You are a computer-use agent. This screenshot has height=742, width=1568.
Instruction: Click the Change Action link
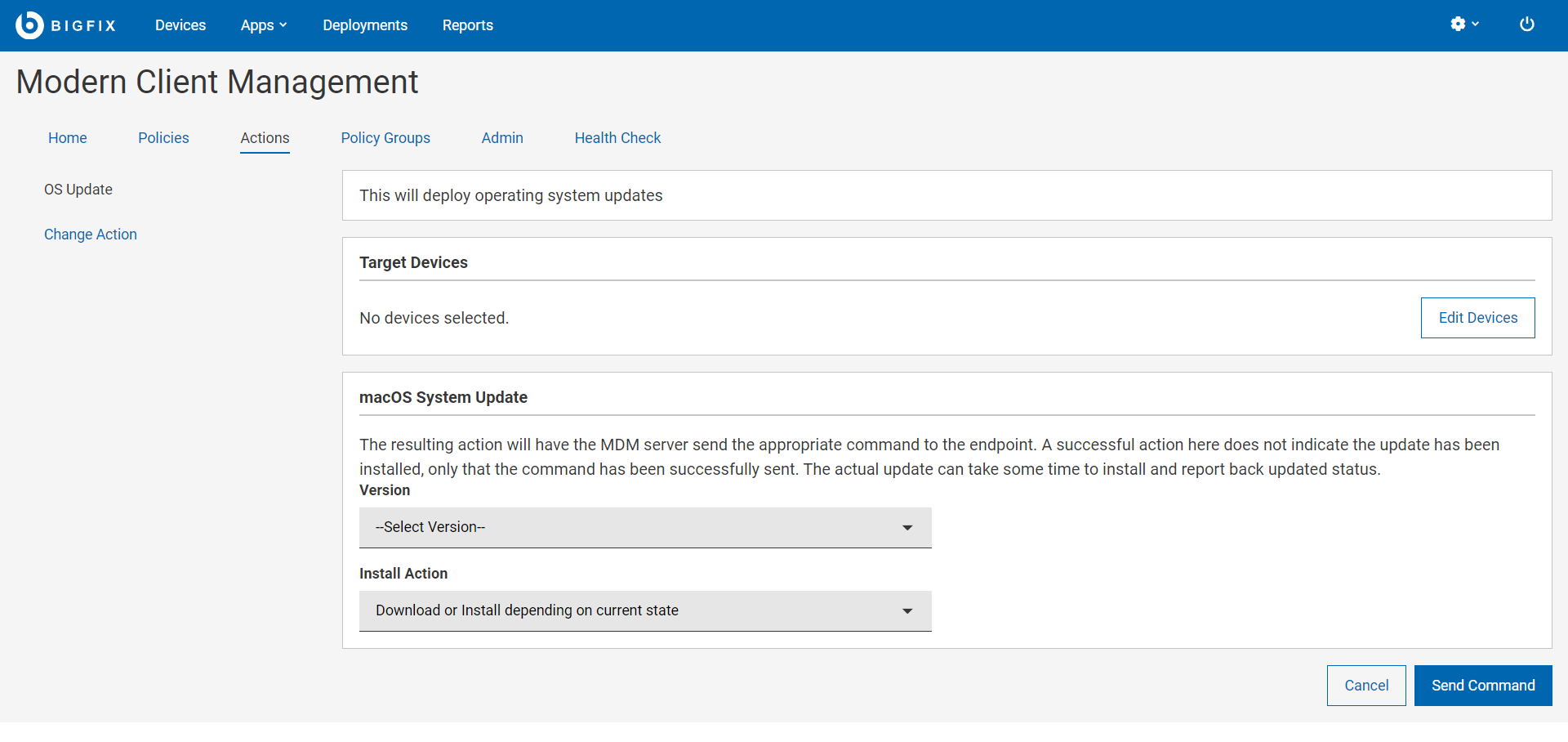pyautogui.click(x=91, y=235)
